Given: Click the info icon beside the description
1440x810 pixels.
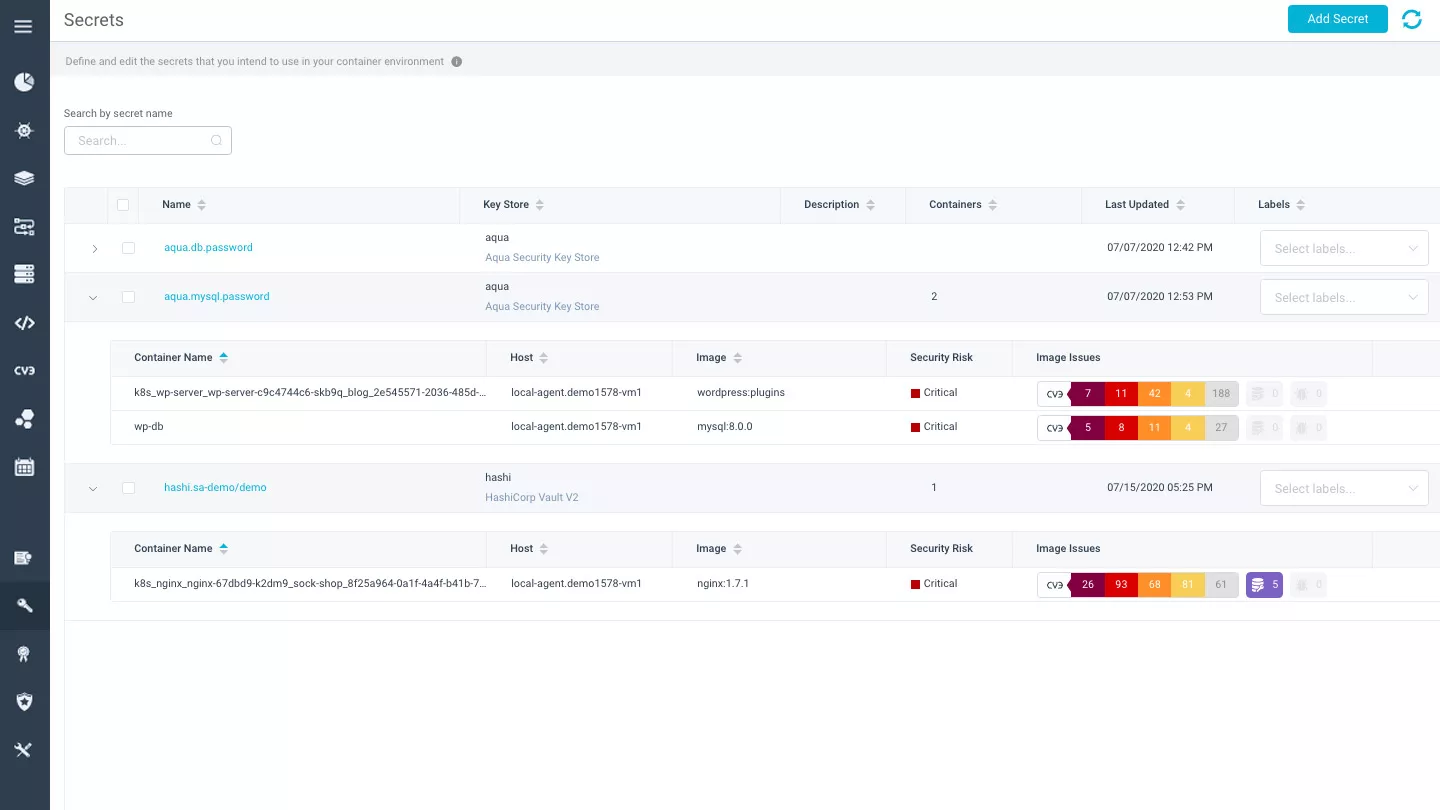Looking at the screenshot, I should coord(457,61).
